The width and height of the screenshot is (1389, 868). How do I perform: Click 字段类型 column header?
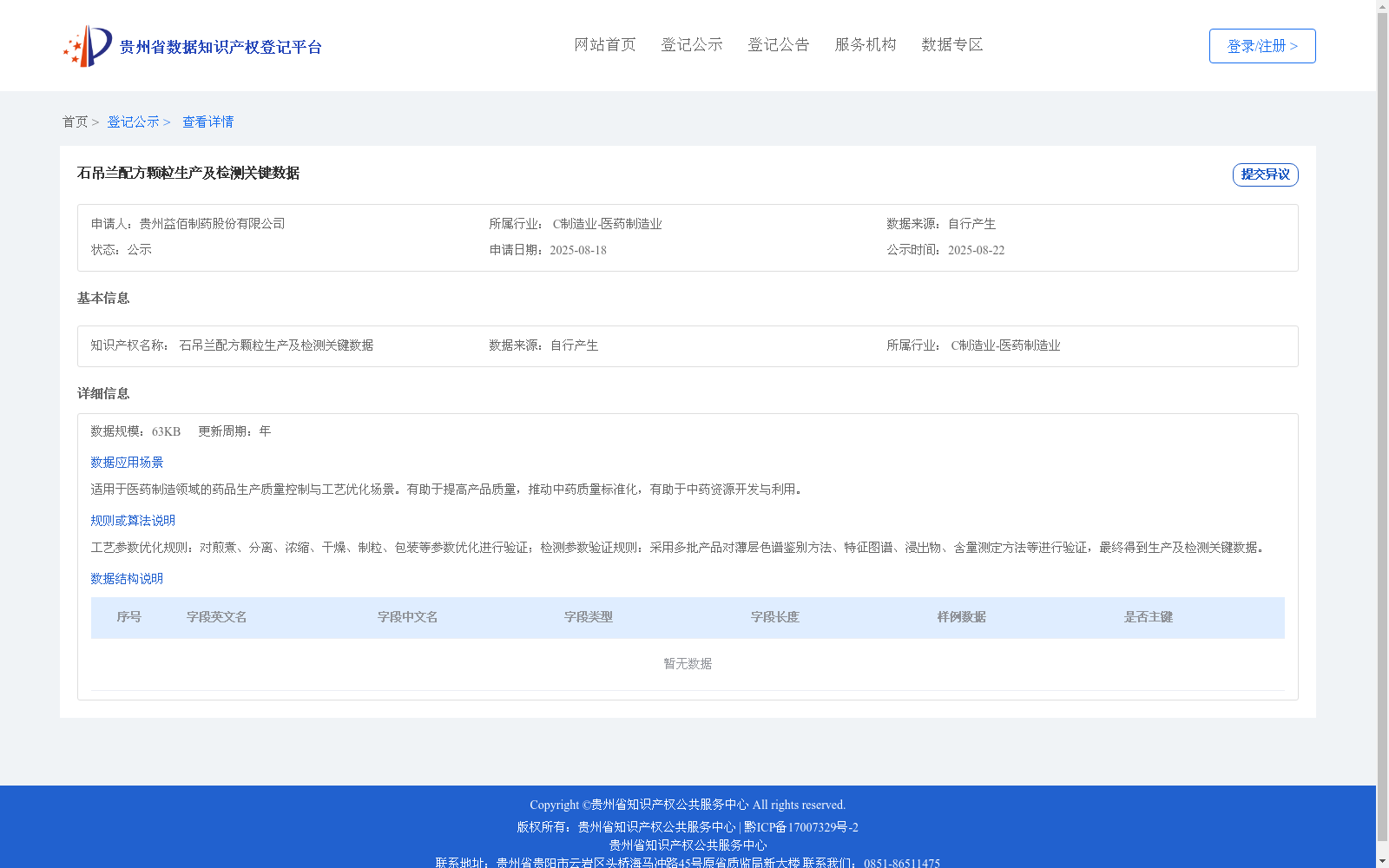point(589,617)
